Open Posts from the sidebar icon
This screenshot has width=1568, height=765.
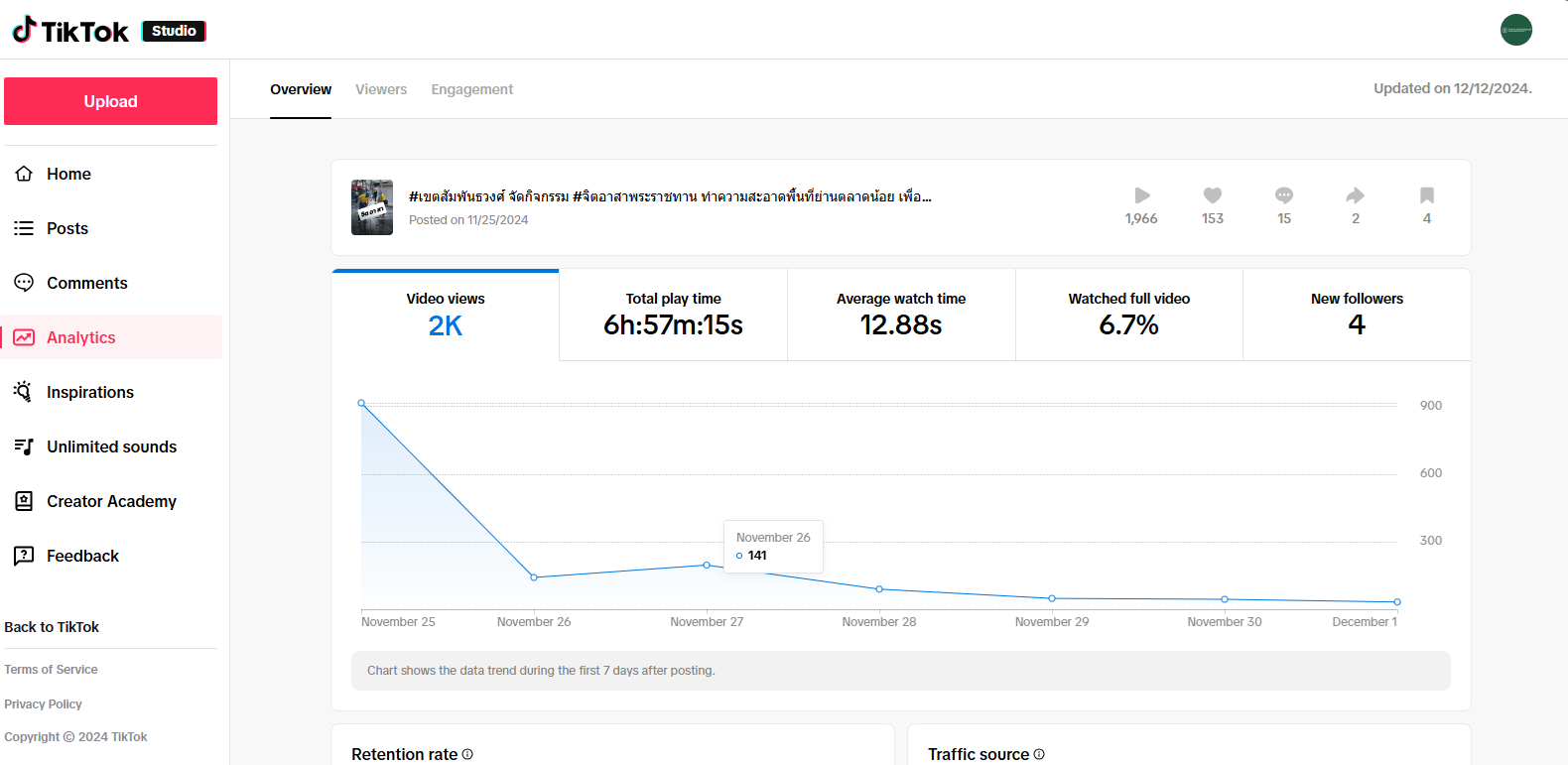coord(24,228)
